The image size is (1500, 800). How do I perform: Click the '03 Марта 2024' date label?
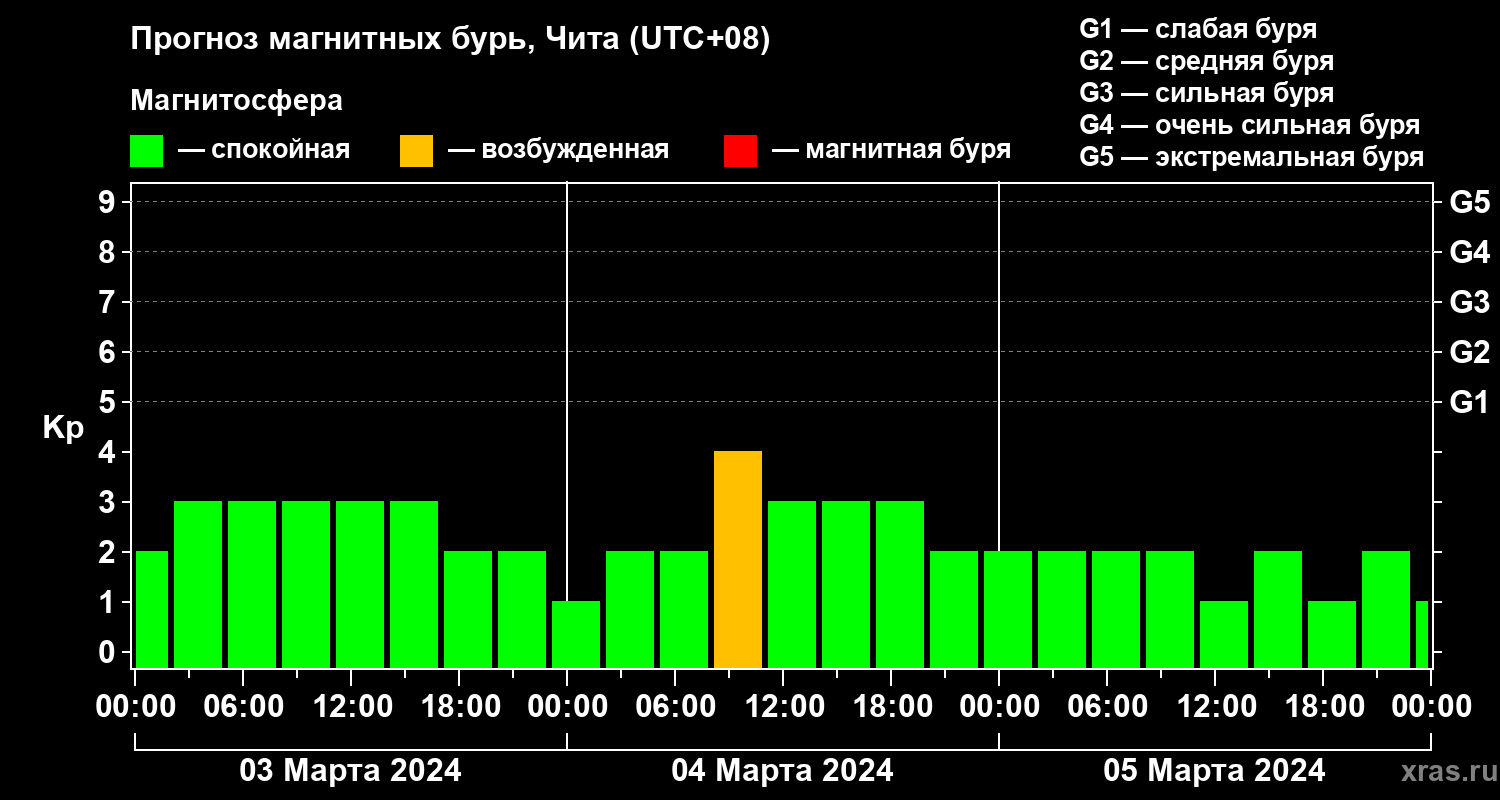(x=351, y=771)
